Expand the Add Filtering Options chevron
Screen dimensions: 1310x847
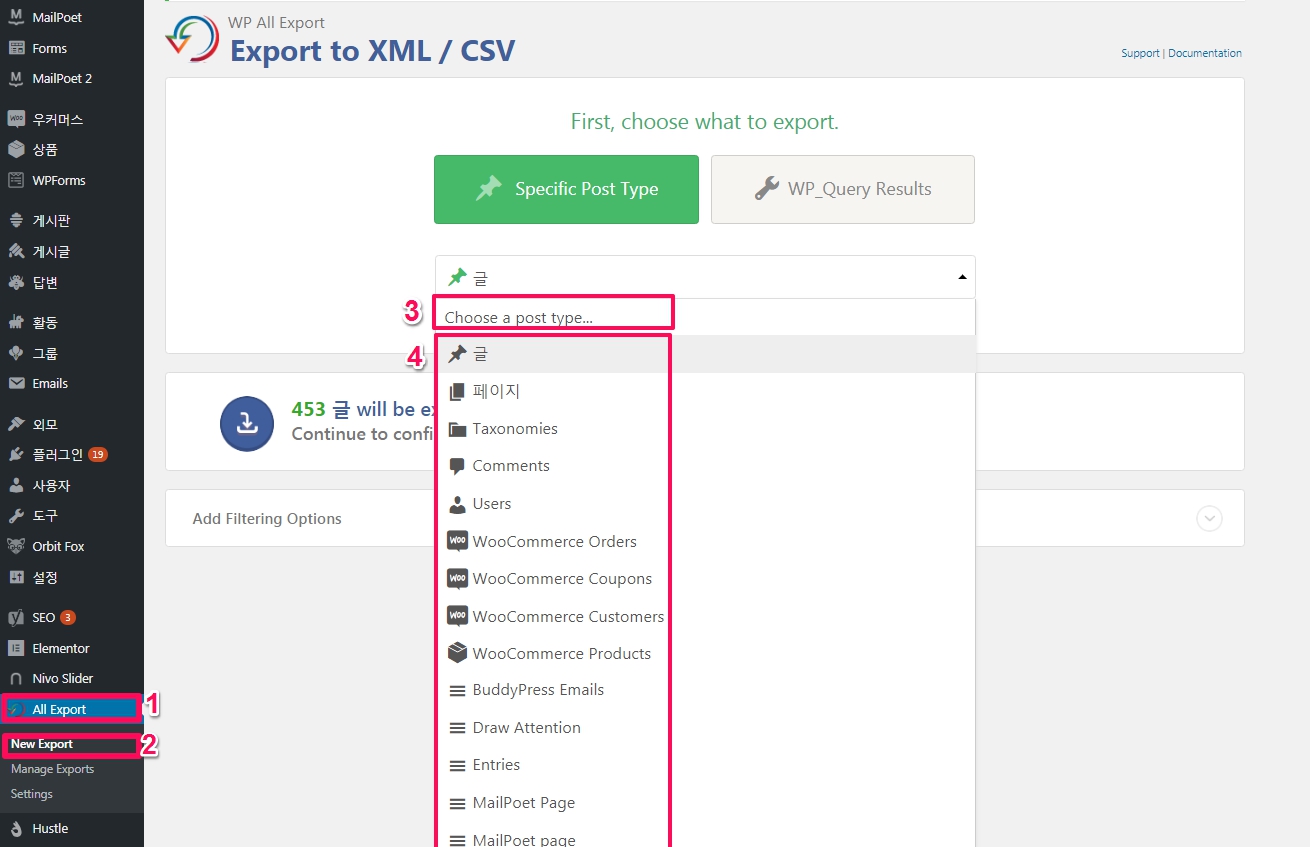(1209, 518)
